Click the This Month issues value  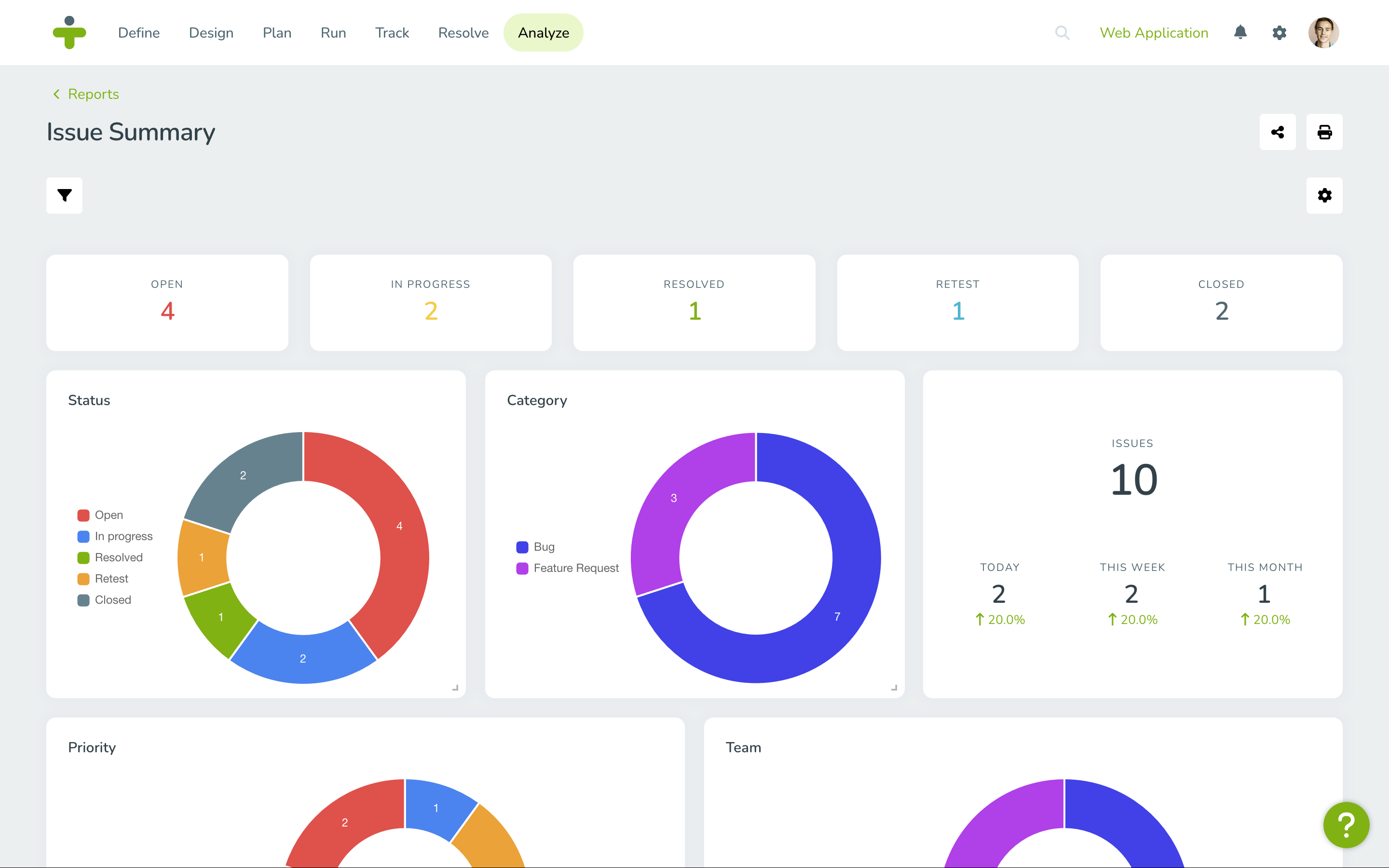tap(1264, 594)
